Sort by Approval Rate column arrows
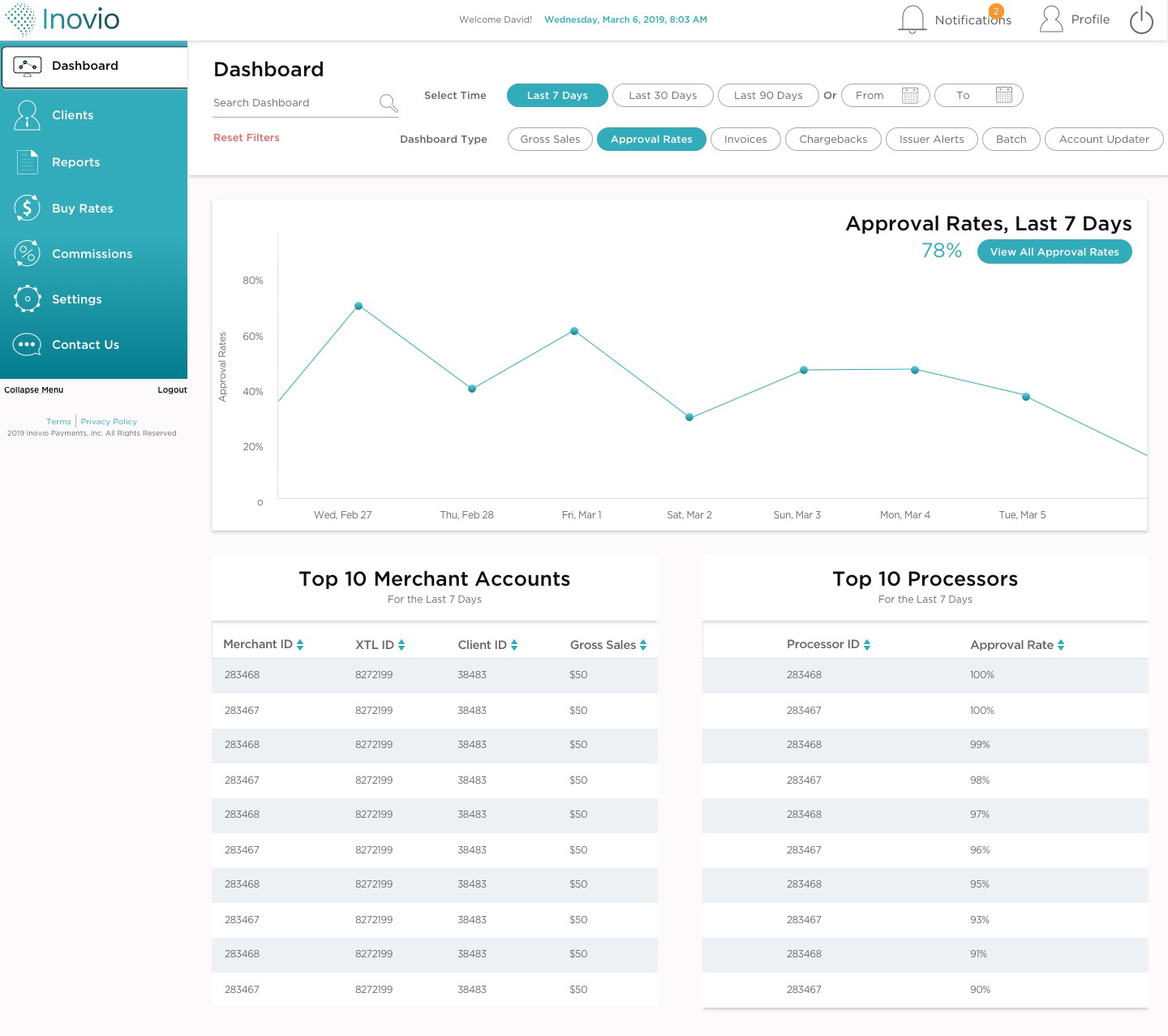This screenshot has width=1168, height=1036. pos(1061,645)
